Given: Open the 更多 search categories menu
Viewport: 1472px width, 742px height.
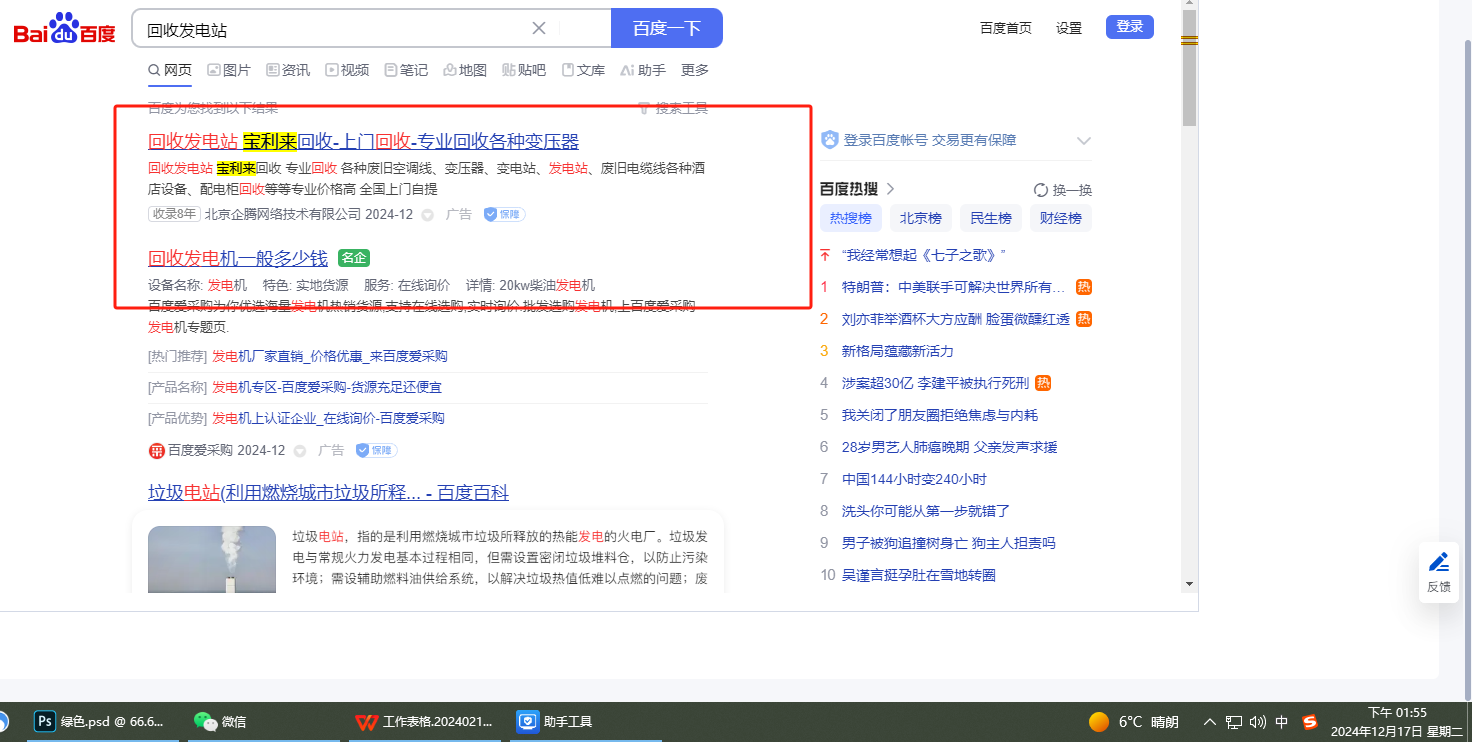Looking at the screenshot, I should coord(694,70).
